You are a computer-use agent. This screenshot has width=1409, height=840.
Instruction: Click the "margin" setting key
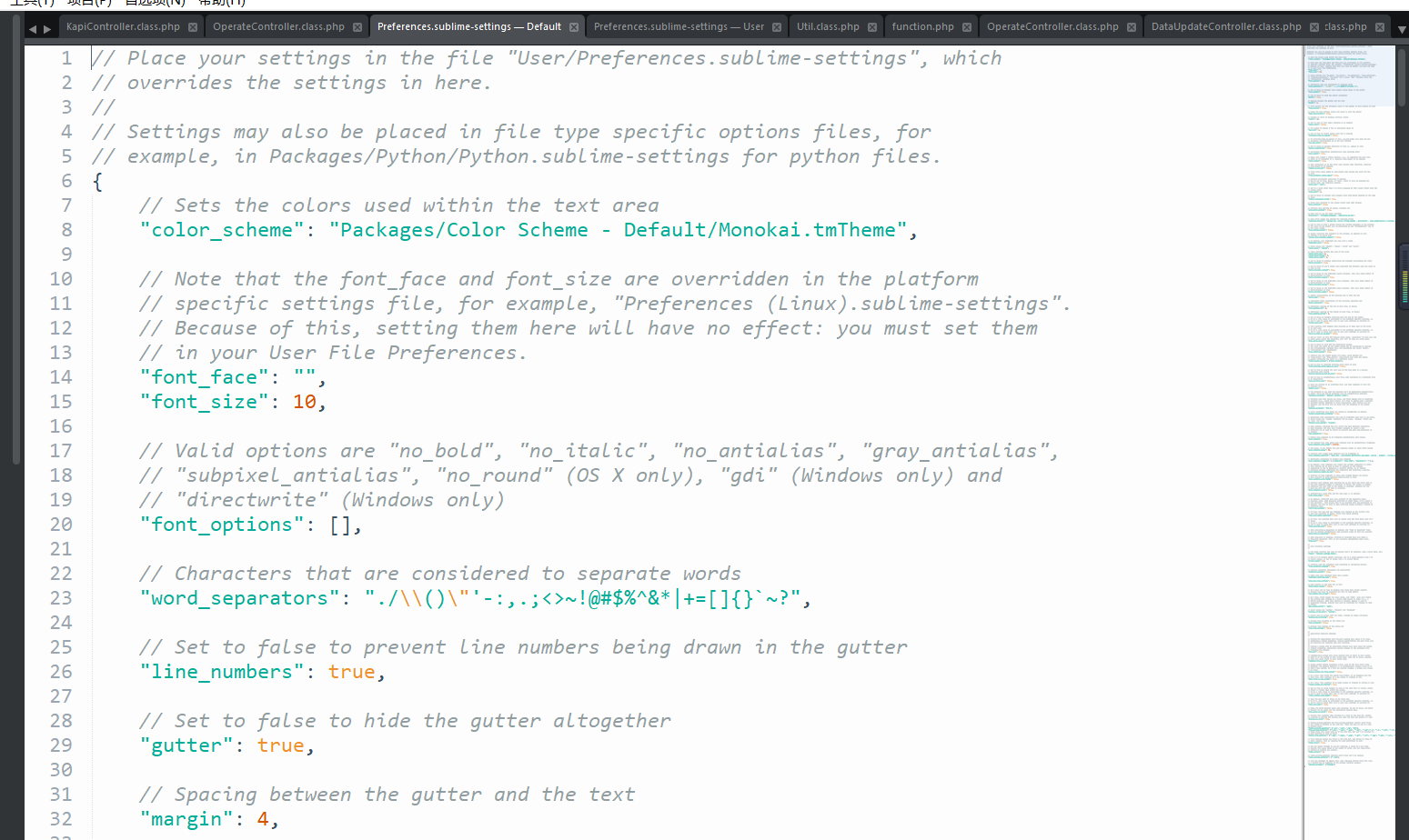point(186,819)
